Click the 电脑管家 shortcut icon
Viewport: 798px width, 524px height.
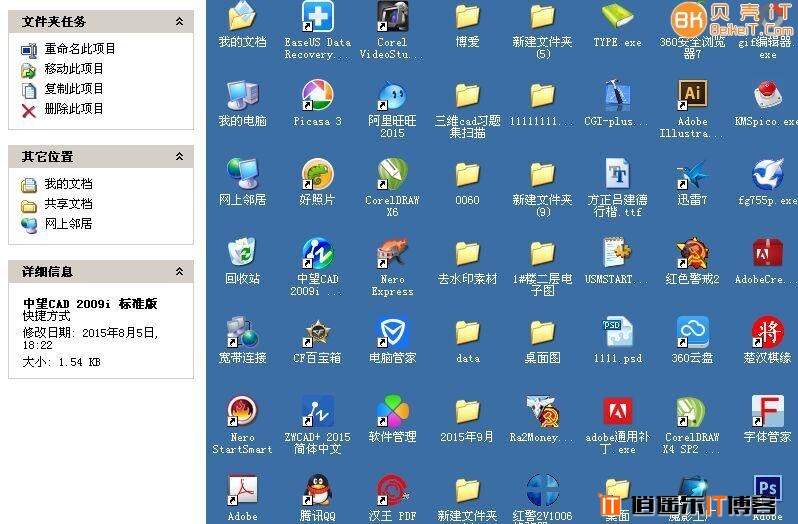392,331
